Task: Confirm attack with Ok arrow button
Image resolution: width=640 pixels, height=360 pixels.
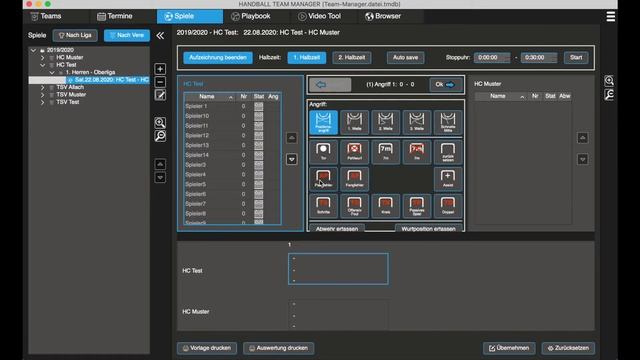Action: 445,84
